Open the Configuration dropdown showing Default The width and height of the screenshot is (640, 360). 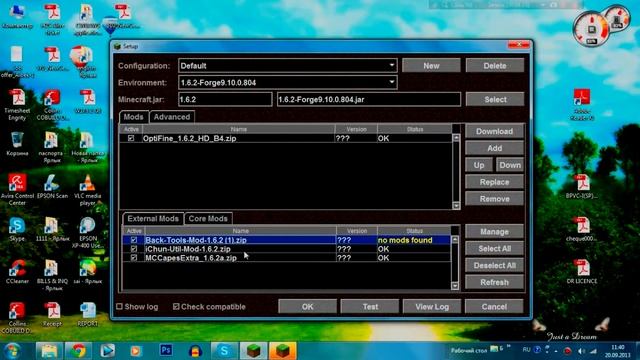click(x=288, y=66)
